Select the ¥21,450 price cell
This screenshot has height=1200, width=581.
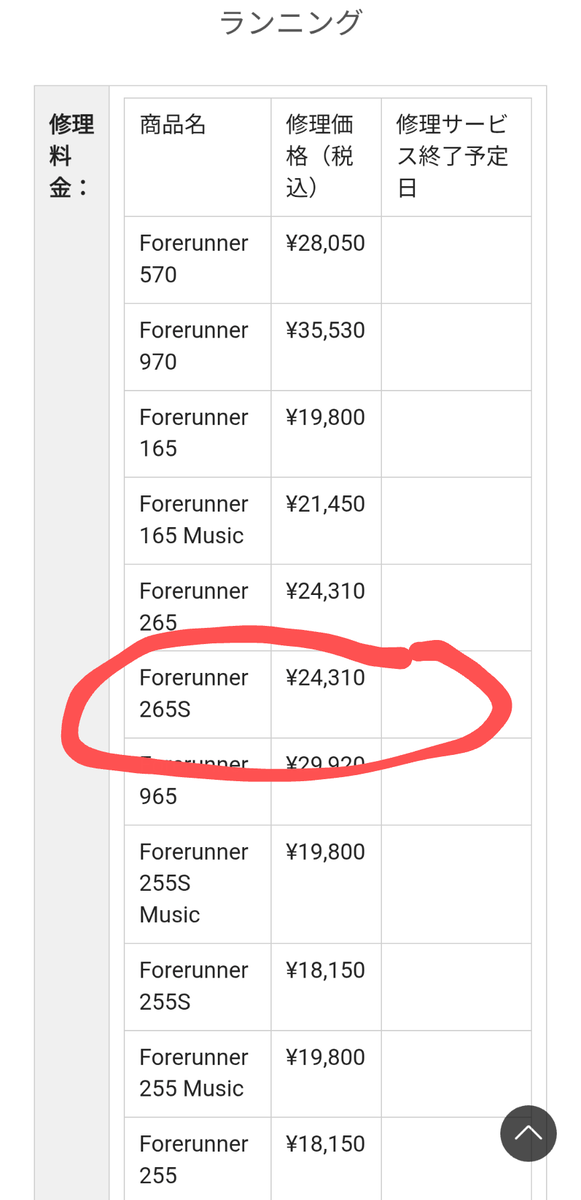(326, 521)
